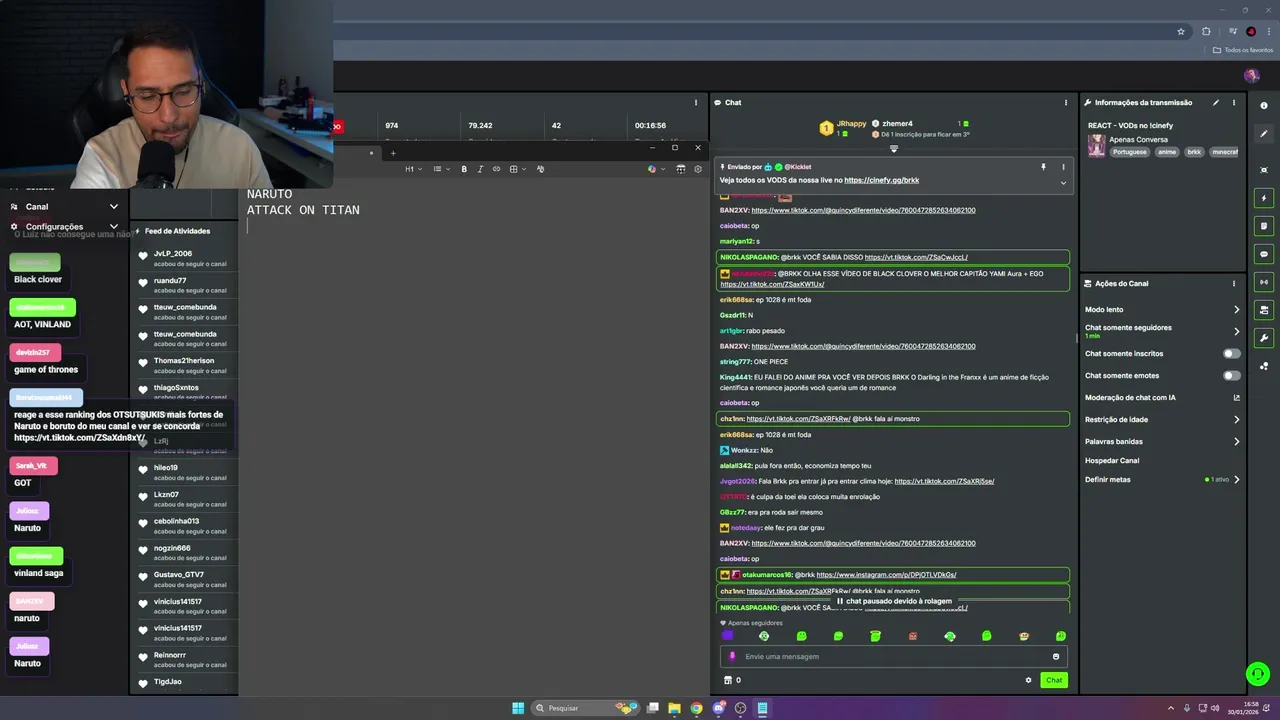The width and height of the screenshot is (1280, 720).
Task: Open Discord from the taskbar
Action: pyautogui.click(x=719, y=708)
